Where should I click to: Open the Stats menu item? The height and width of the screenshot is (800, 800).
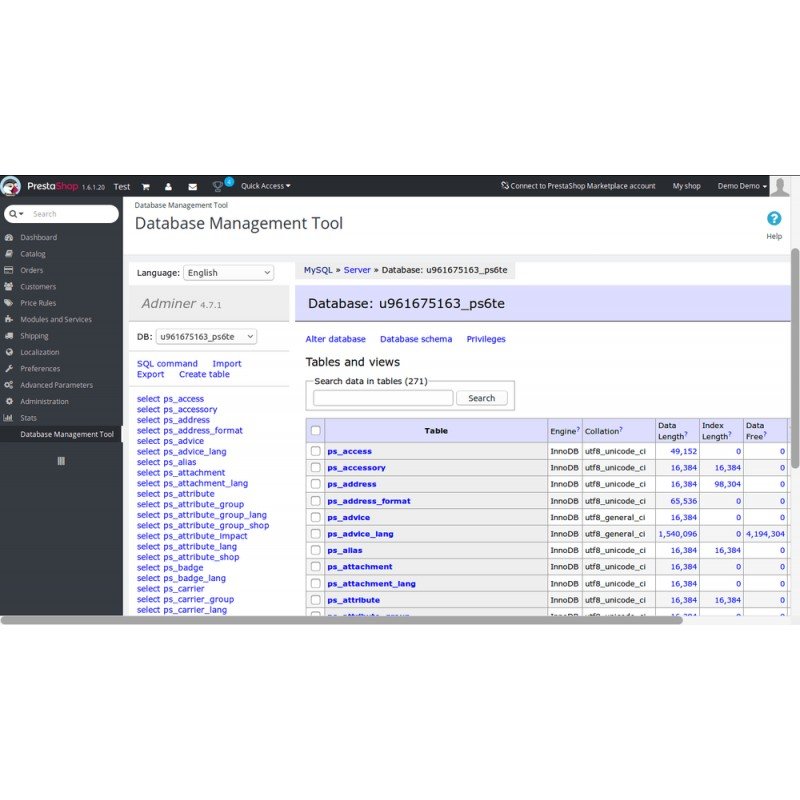29,418
